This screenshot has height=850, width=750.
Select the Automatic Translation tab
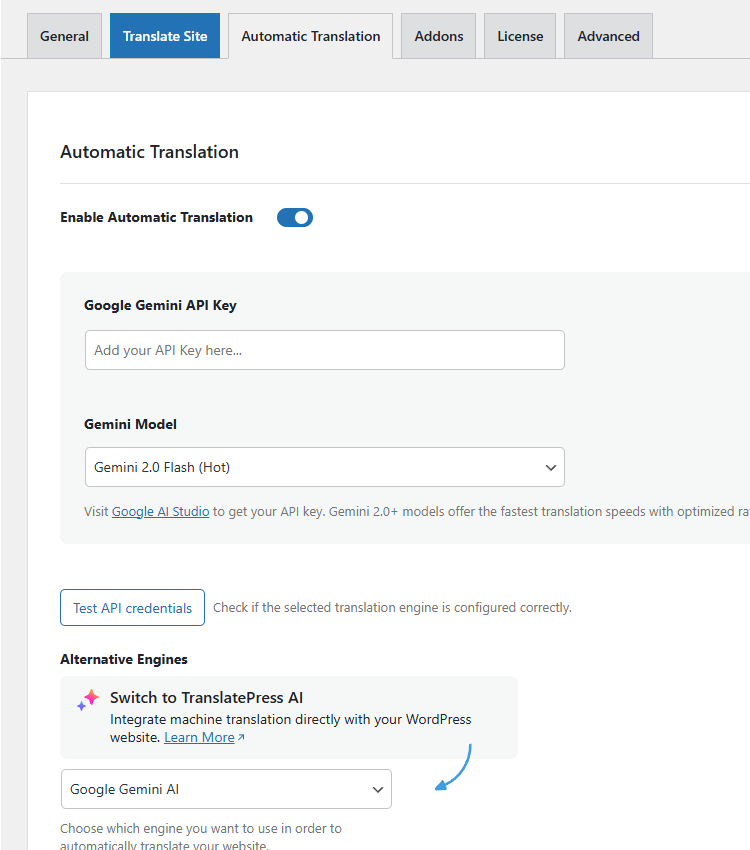coord(310,36)
